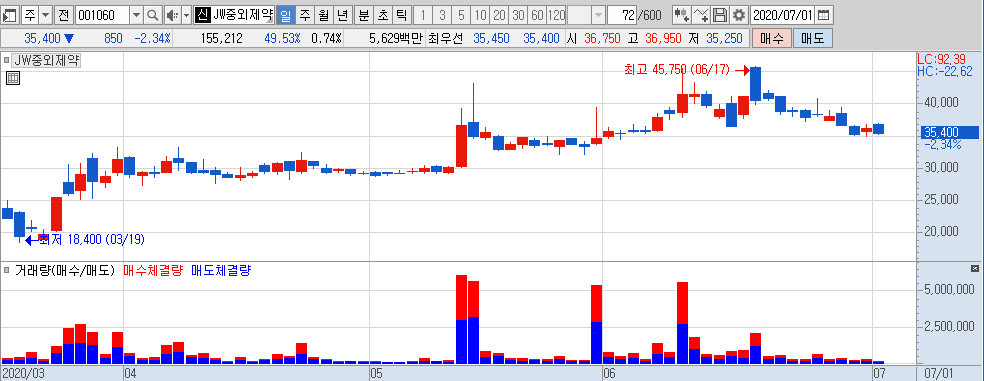The width and height of the screenshot is (984, 381).
Task: Switch to weekly (주) chart period
Action: pos(304,14)
